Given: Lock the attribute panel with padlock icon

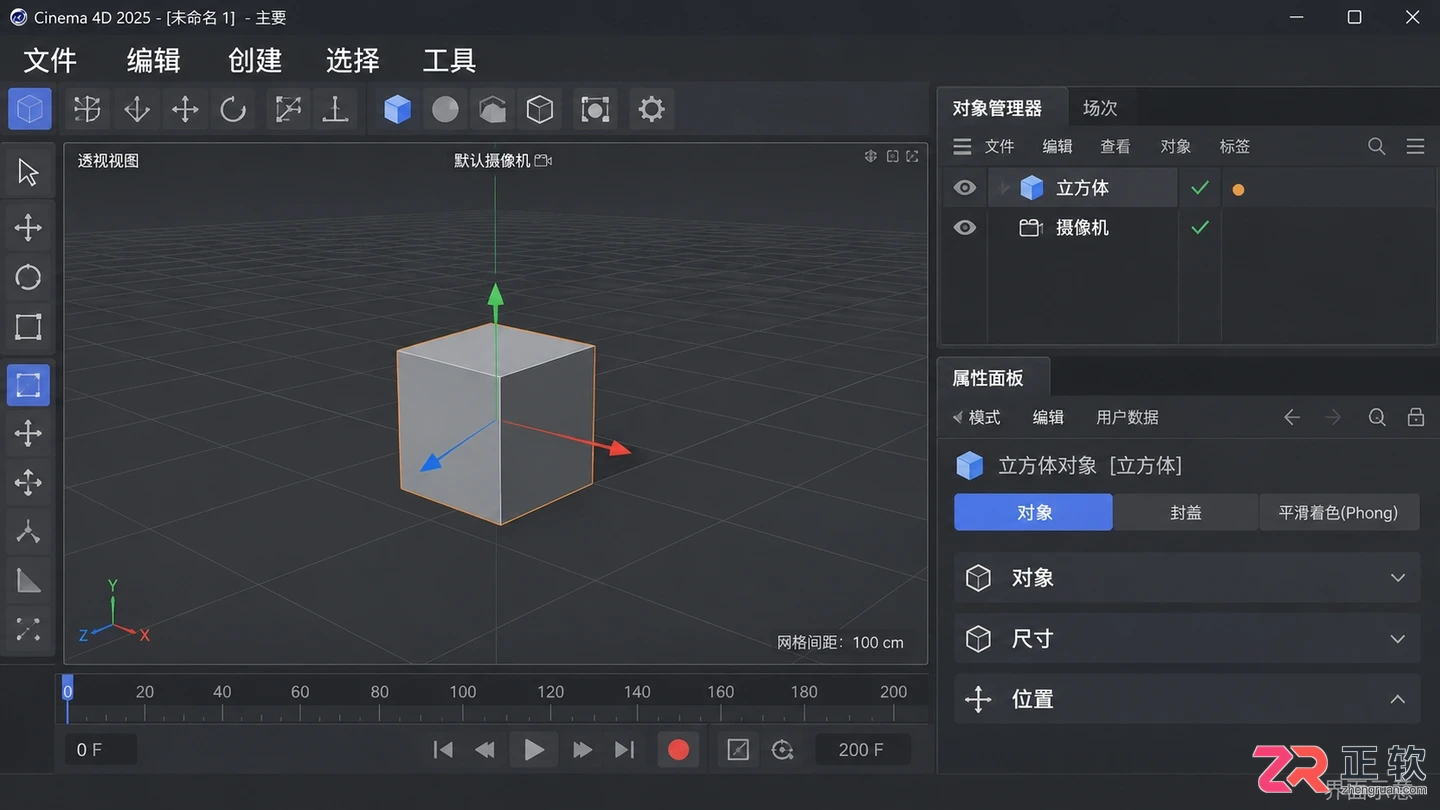Looking at the screenshot, I should [x=1416, y=417].
